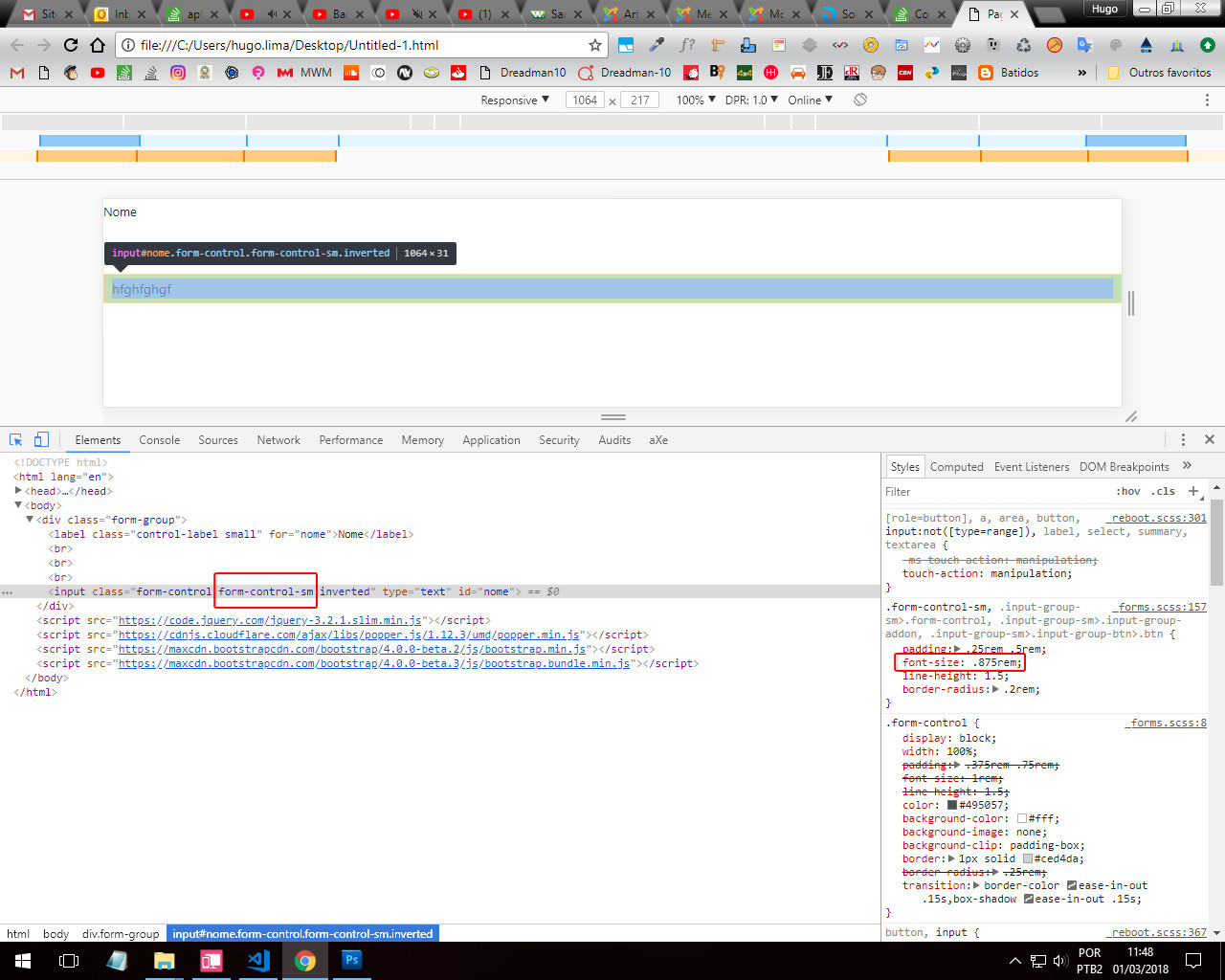Open the jquery-3.2.1.slim.min.js script link
The width and height of the screenshot is (1225, 980).
[x=270, y=620]
